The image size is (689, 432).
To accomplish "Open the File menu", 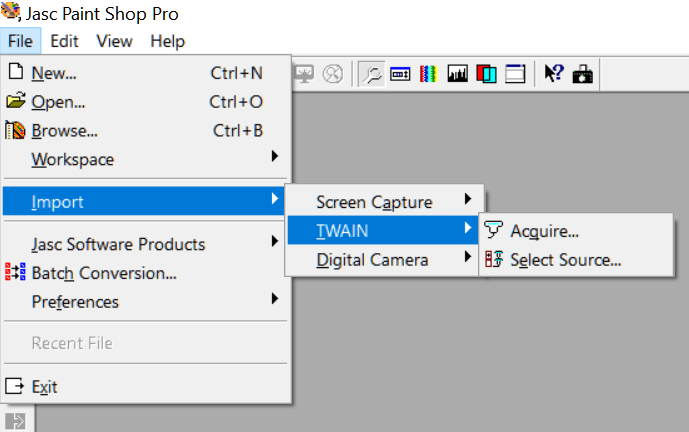I will click(x=21, y=41).
